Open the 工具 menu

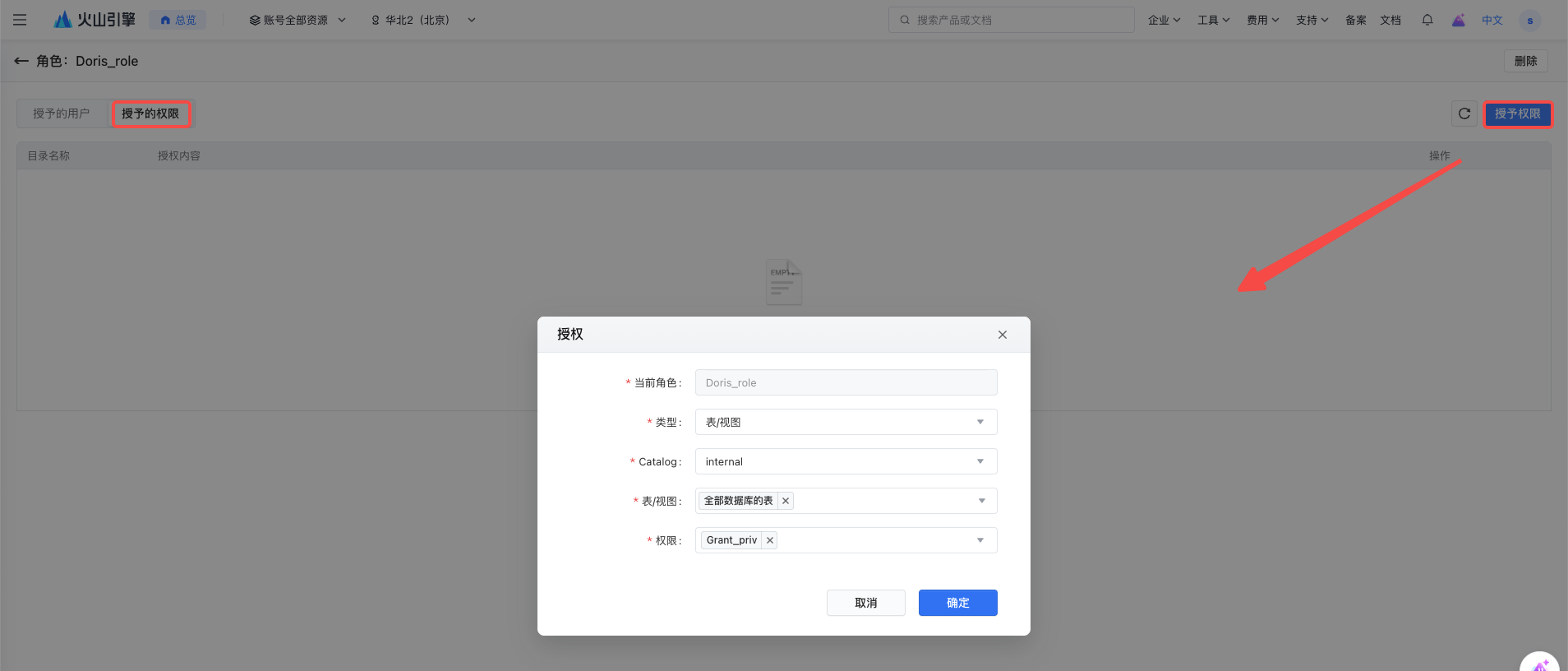pos(1213,20)
